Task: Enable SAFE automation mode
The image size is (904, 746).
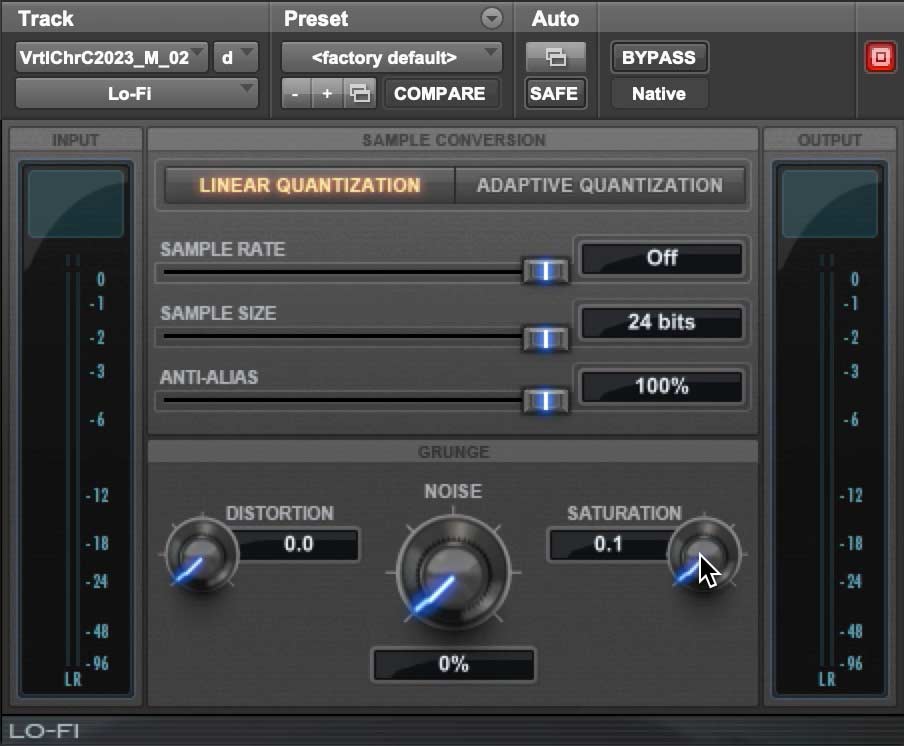Action: tap(554, 93)
